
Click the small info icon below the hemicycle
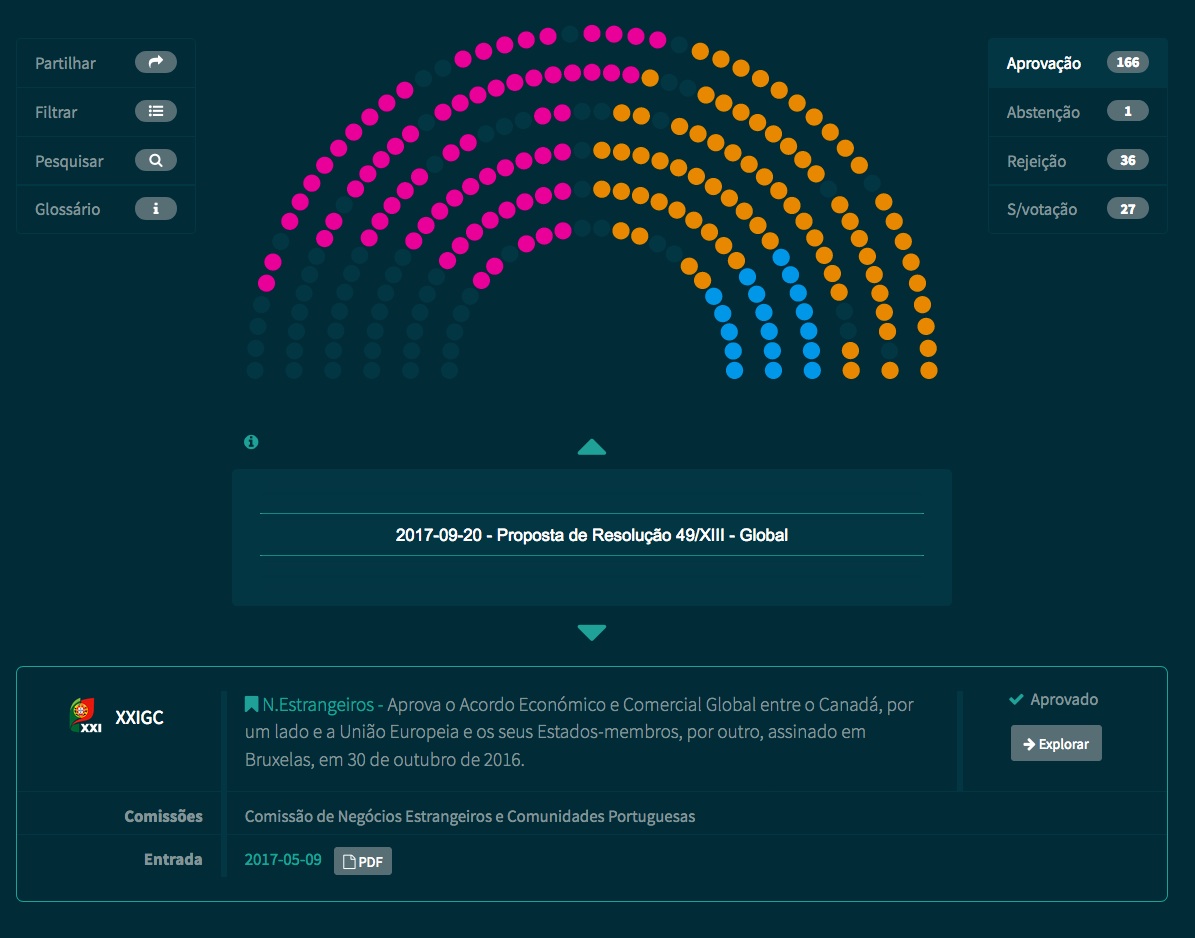[x=251, y=442]
